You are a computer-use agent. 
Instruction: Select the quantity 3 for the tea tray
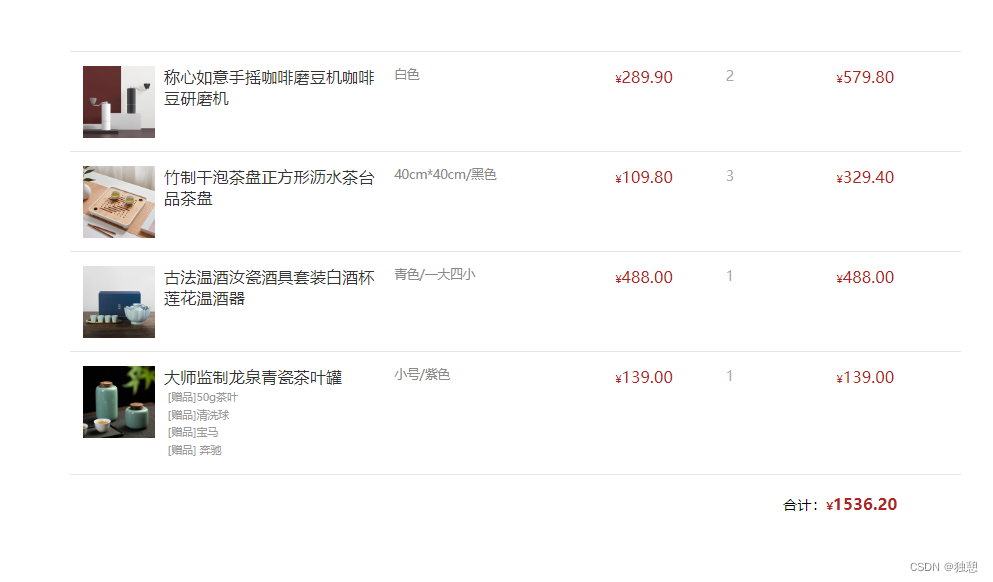click(x=729, y=175)
